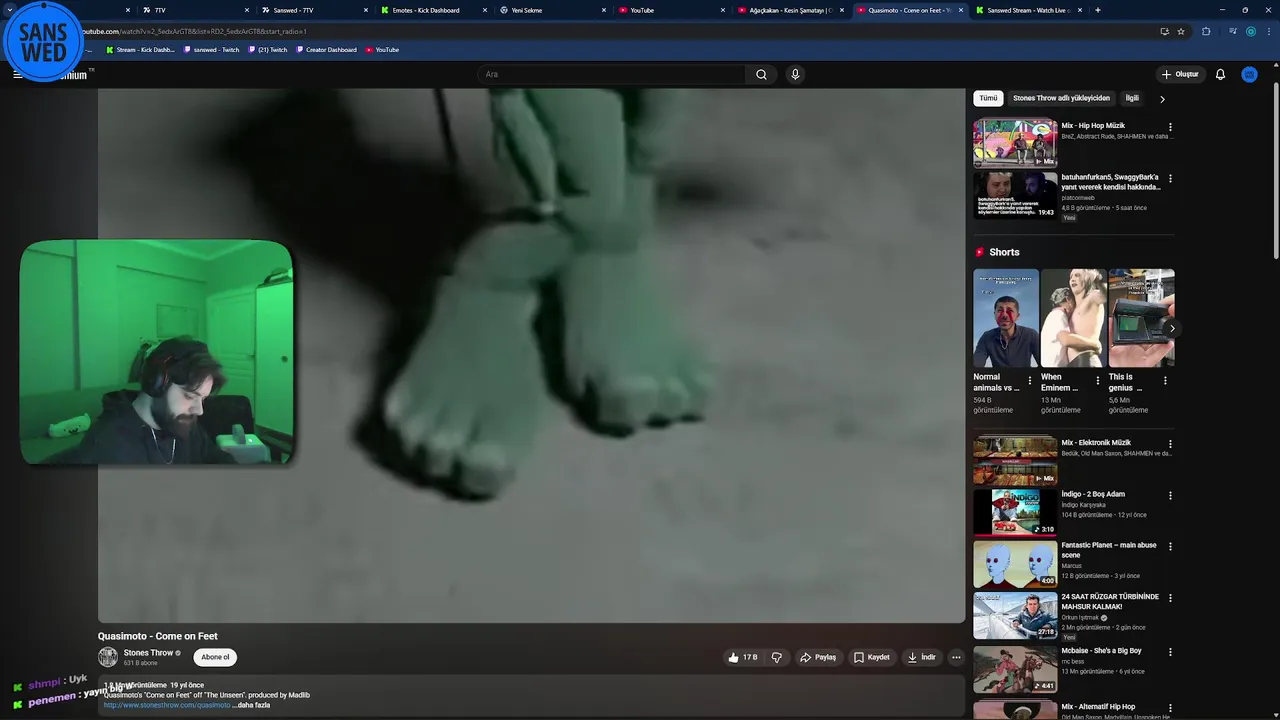
Task: Close the Quasimoto - Come on Feet tab
Action: [x=961, y=10]
